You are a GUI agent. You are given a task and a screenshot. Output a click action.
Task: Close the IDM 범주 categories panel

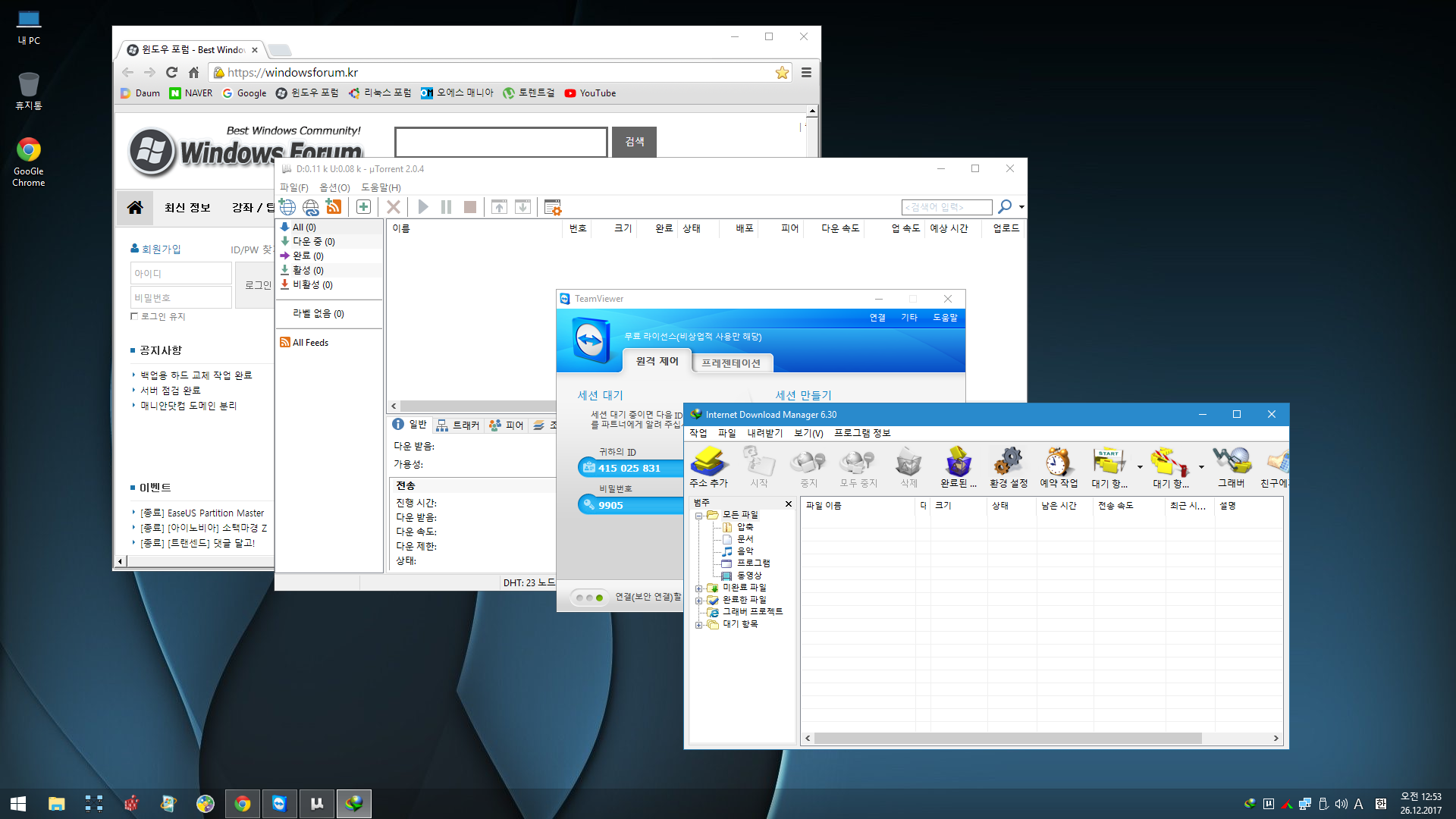click(789, 504)
